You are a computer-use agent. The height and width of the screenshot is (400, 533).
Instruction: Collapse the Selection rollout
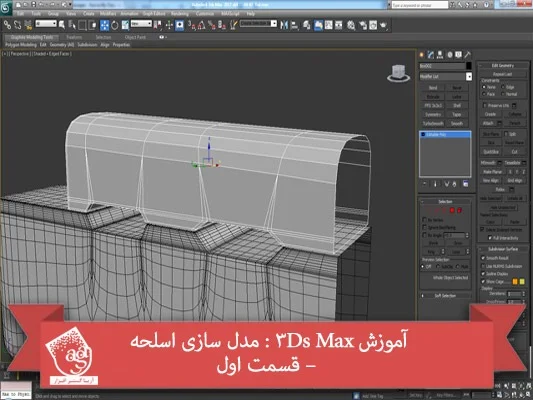445,202
